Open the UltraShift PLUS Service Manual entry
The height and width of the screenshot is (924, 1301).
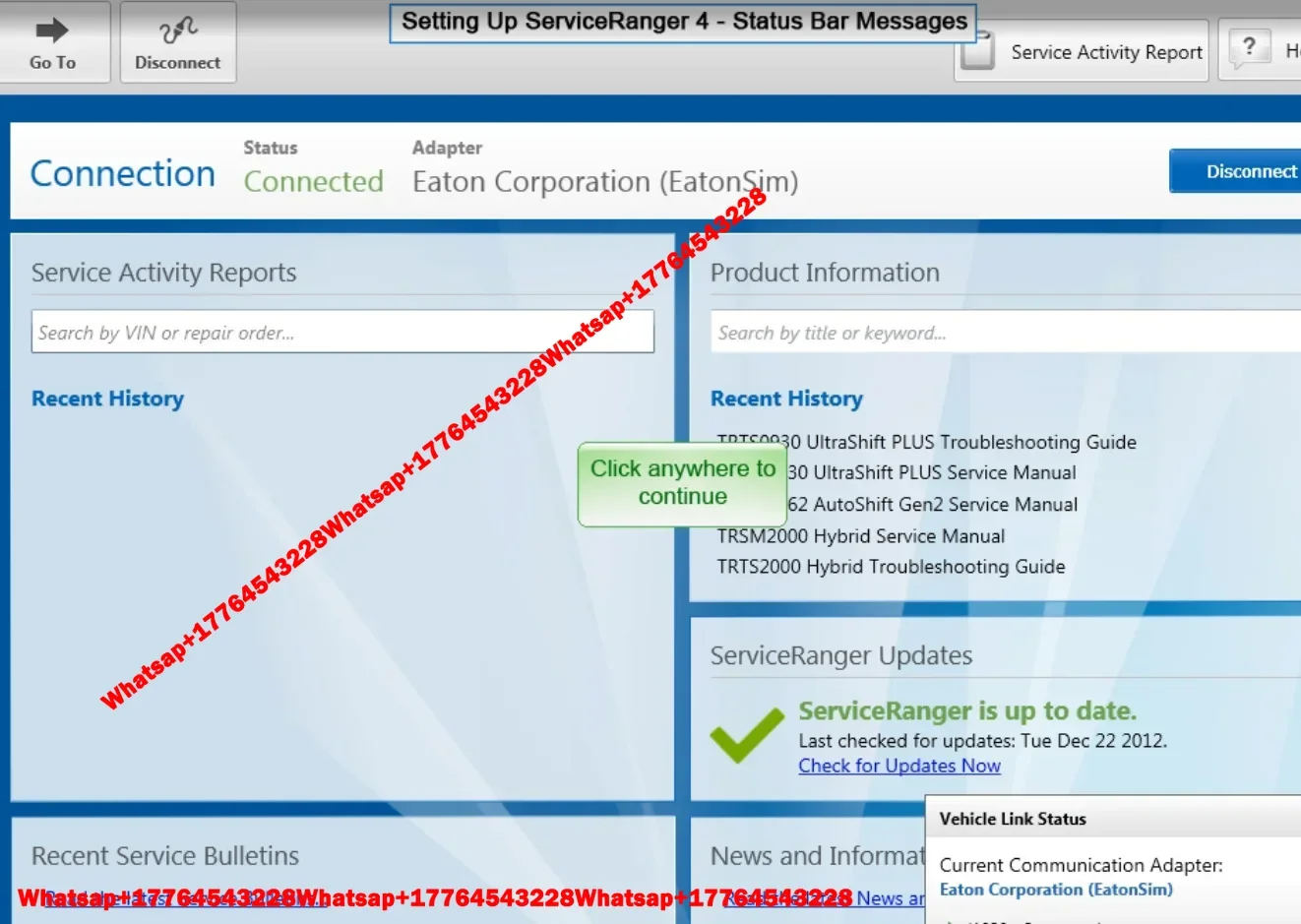[931, 472]
